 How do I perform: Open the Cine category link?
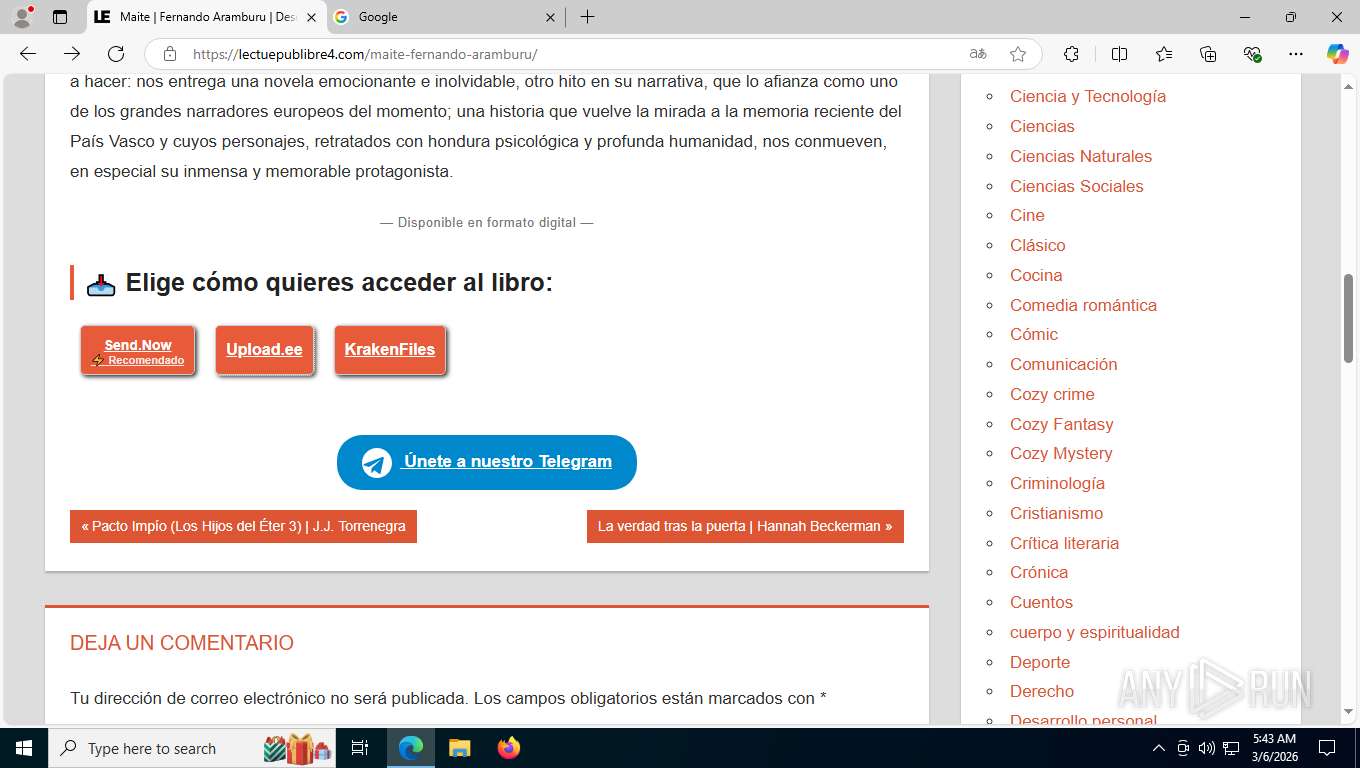pos(1027,215)
